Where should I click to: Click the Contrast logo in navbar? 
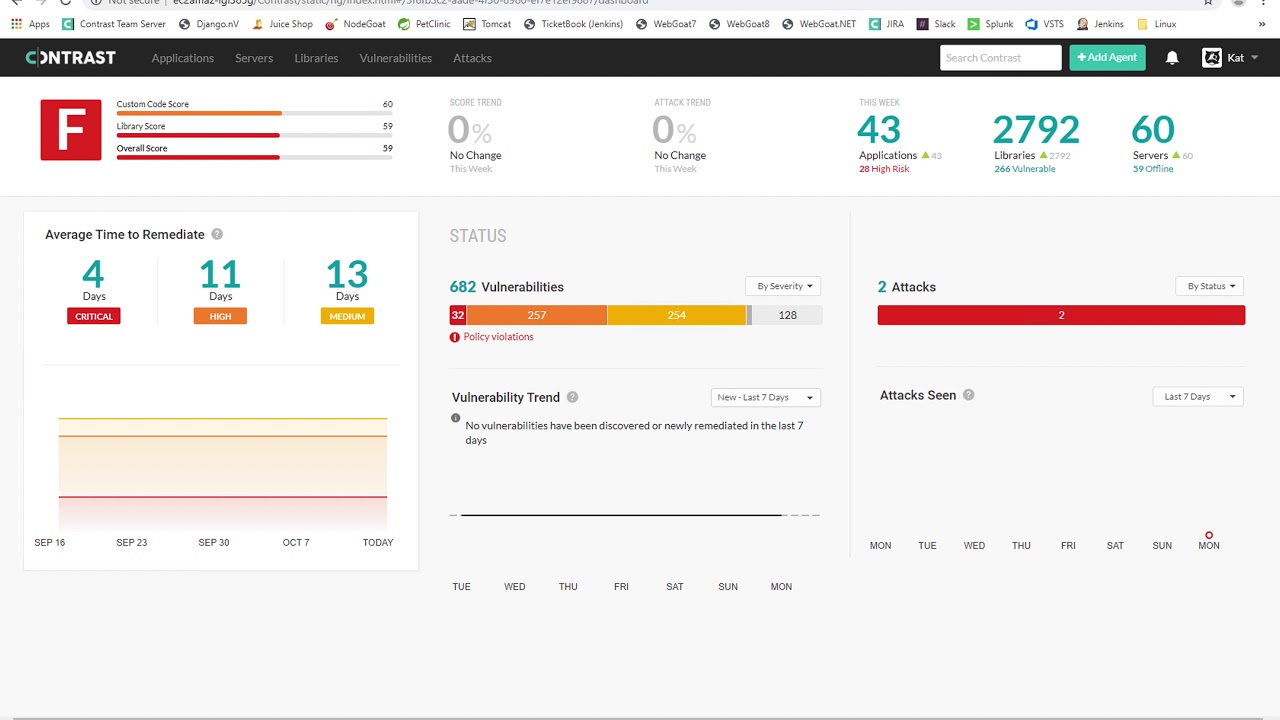point(70,58)
